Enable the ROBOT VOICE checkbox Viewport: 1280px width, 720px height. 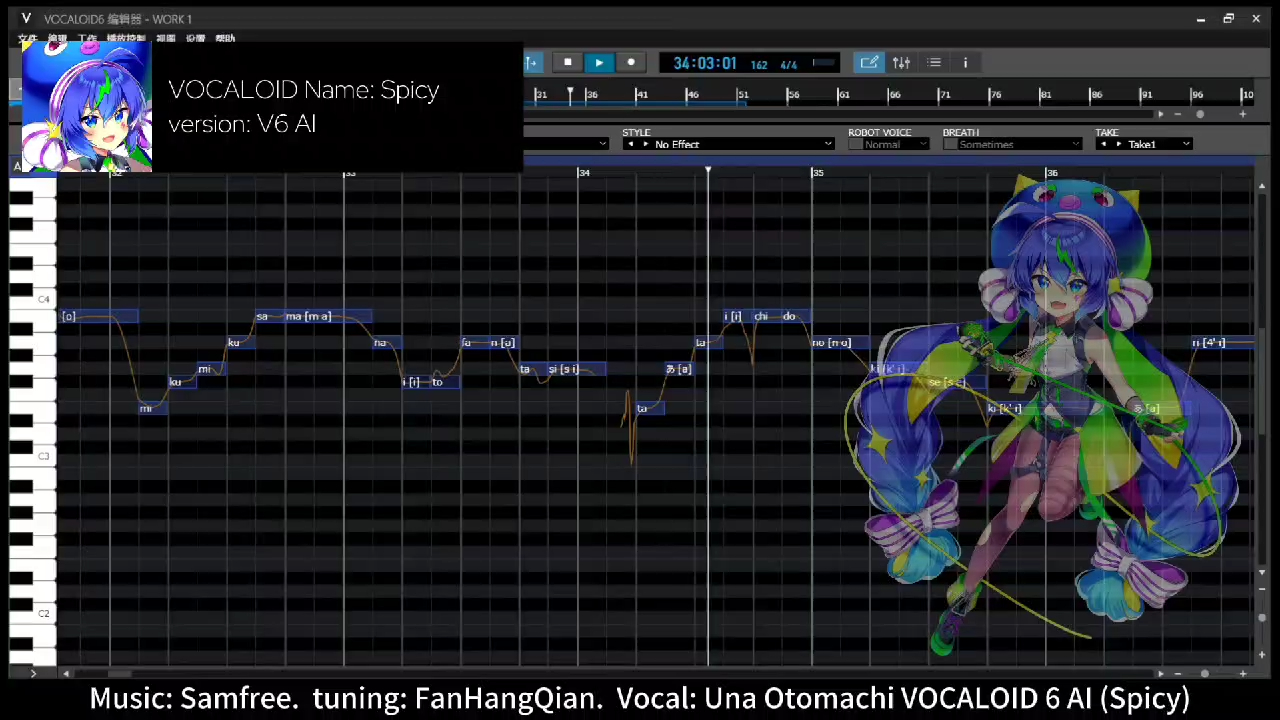[x=855, y=144]
